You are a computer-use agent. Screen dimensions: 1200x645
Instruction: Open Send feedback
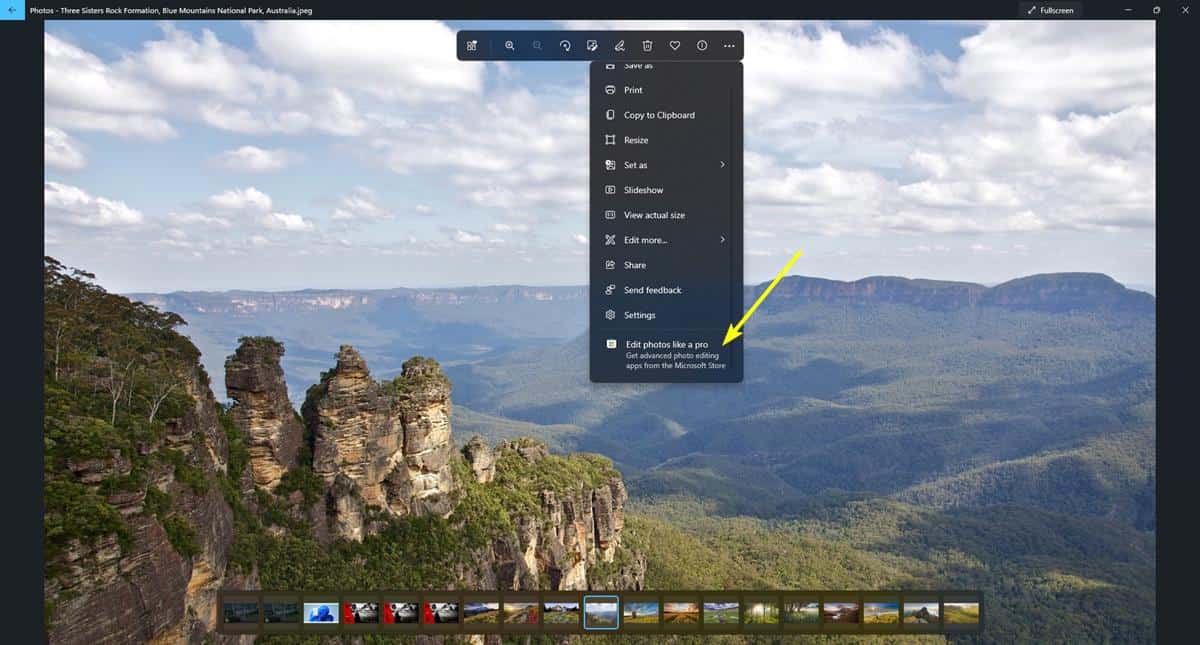click(666, 290)
